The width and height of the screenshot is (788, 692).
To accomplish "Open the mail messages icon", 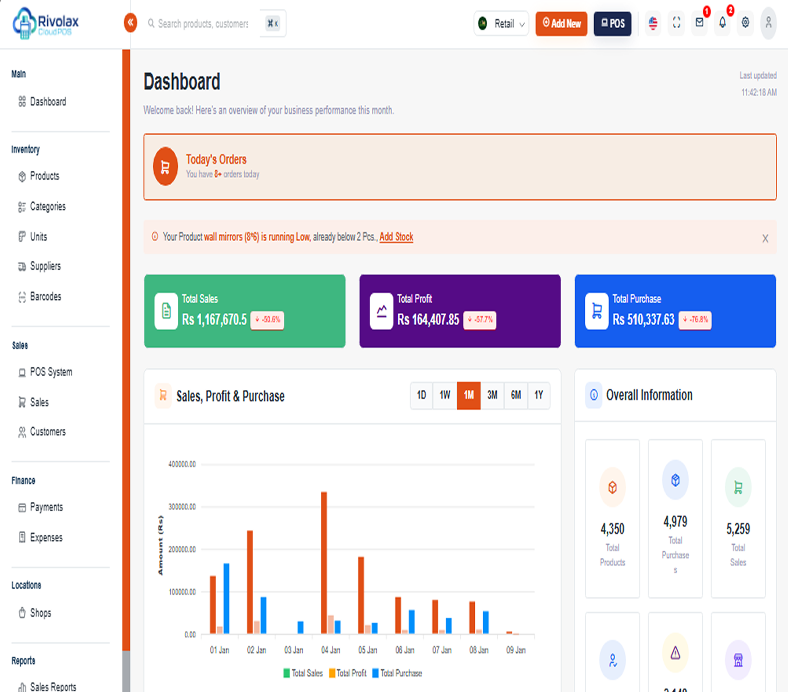I will coord(699,23).
